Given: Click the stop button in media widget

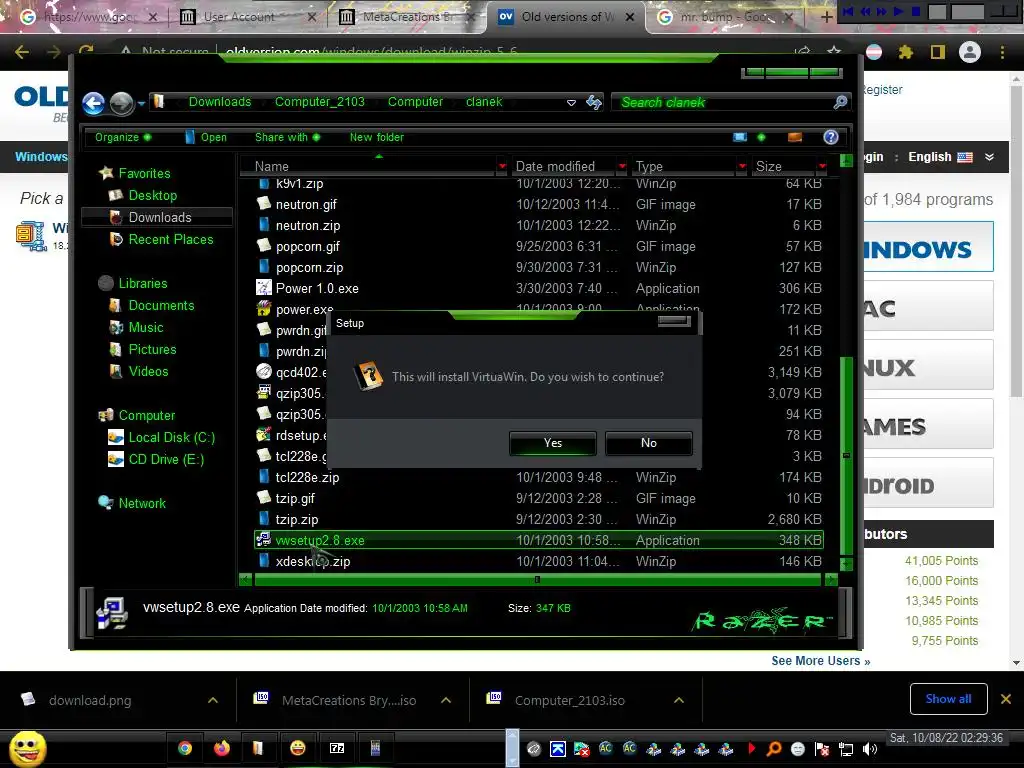Looking at the screenshot, I should coord(916,11).
